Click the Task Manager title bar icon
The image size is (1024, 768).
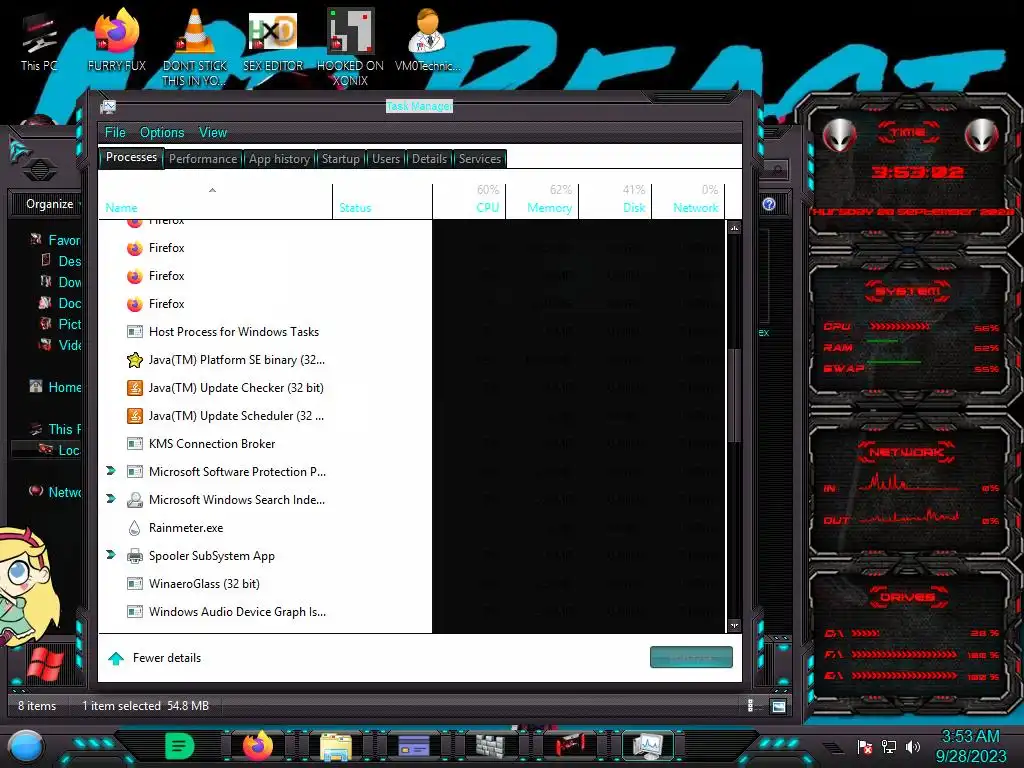coord(108,106)
